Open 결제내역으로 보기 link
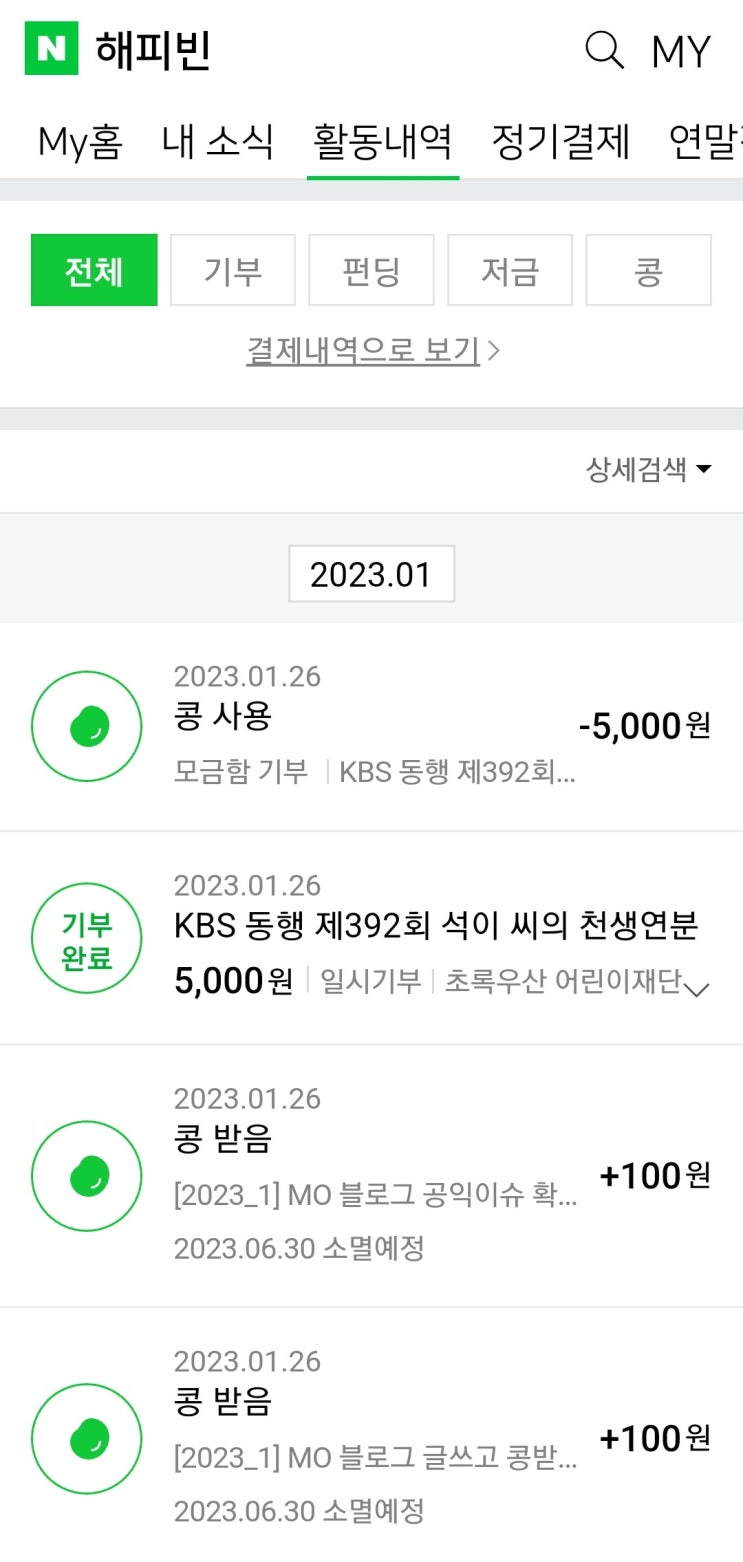The width and height of the screenshot is (743, 1562). point(372,351)
